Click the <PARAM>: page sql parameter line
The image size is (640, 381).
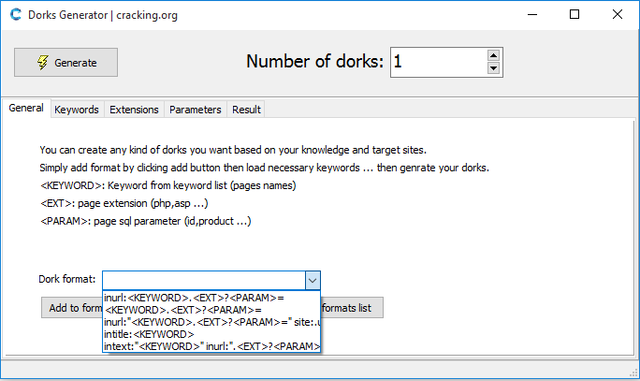tap(146, 221)
